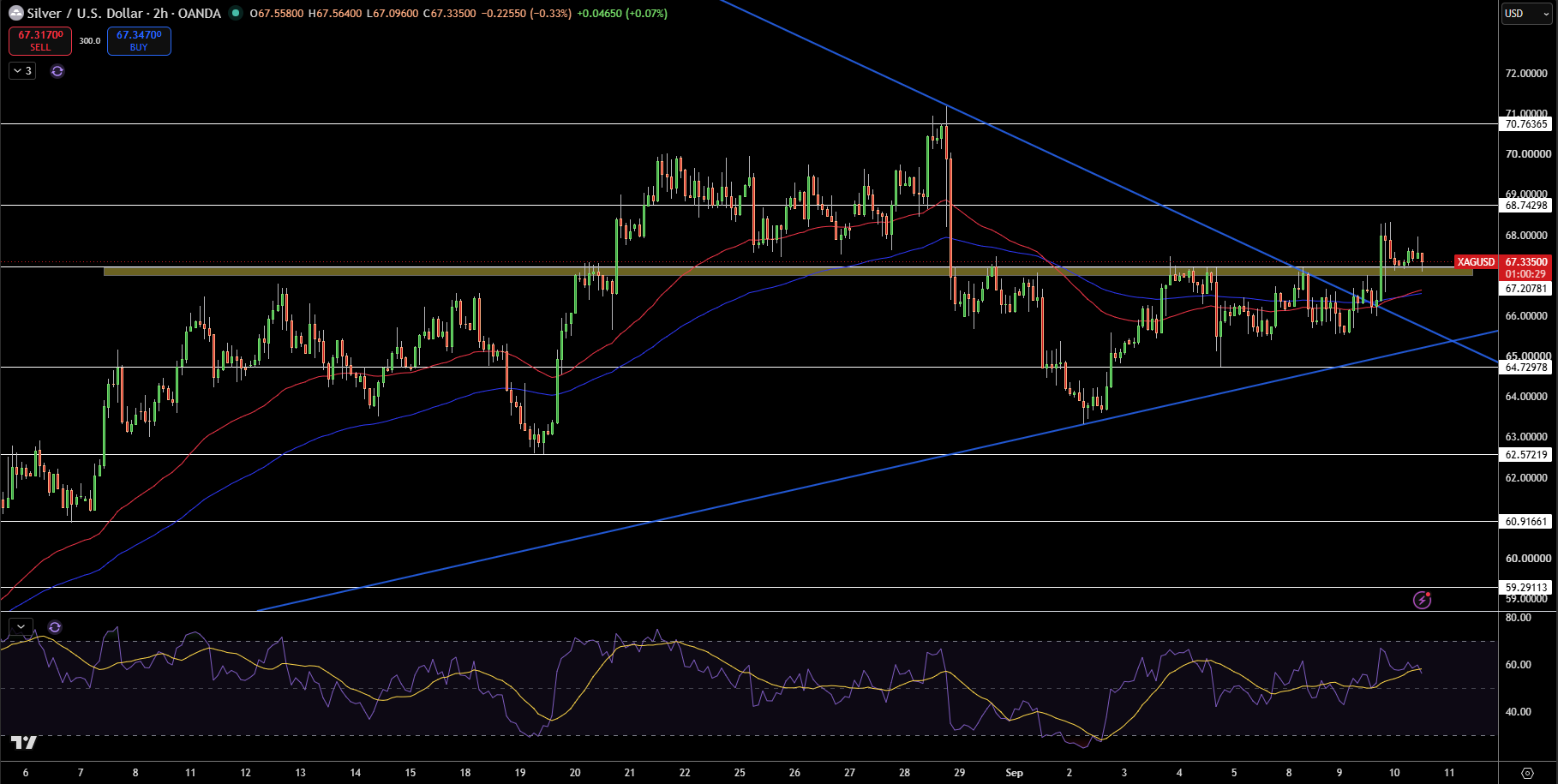Click the 72.00000 price scale label

[x=1526, y=74]
